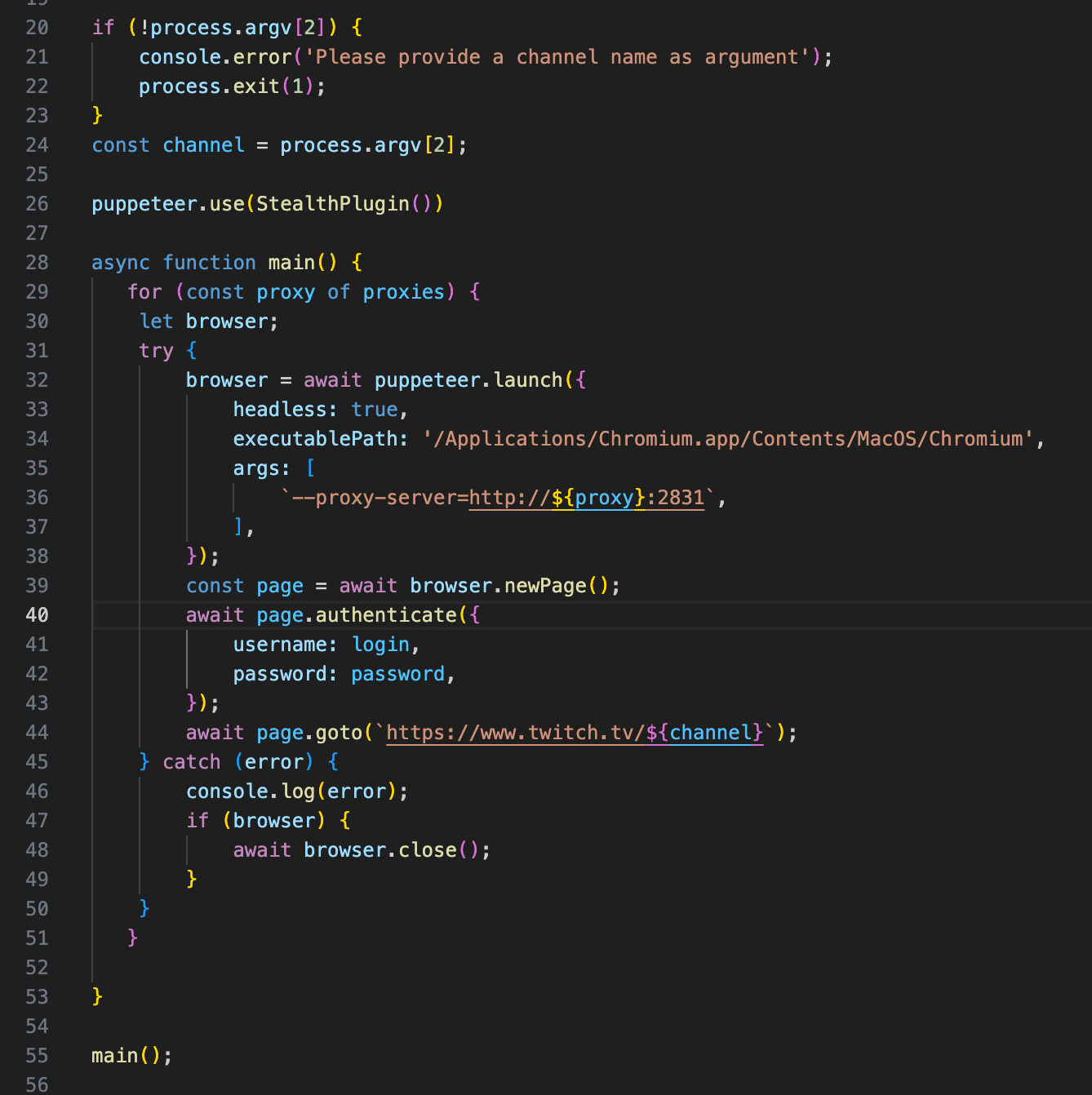Image resolution: width=1092 pixels, height=1095 pixels.
Task: Click 'catch (error)' on line 45
Action: click(x=238, y=762)
